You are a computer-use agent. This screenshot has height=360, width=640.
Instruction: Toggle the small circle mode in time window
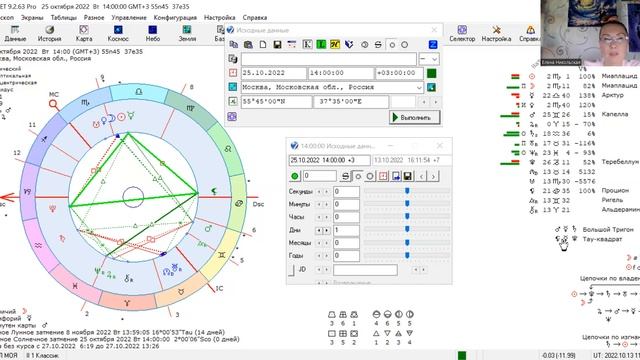(358, 176)
